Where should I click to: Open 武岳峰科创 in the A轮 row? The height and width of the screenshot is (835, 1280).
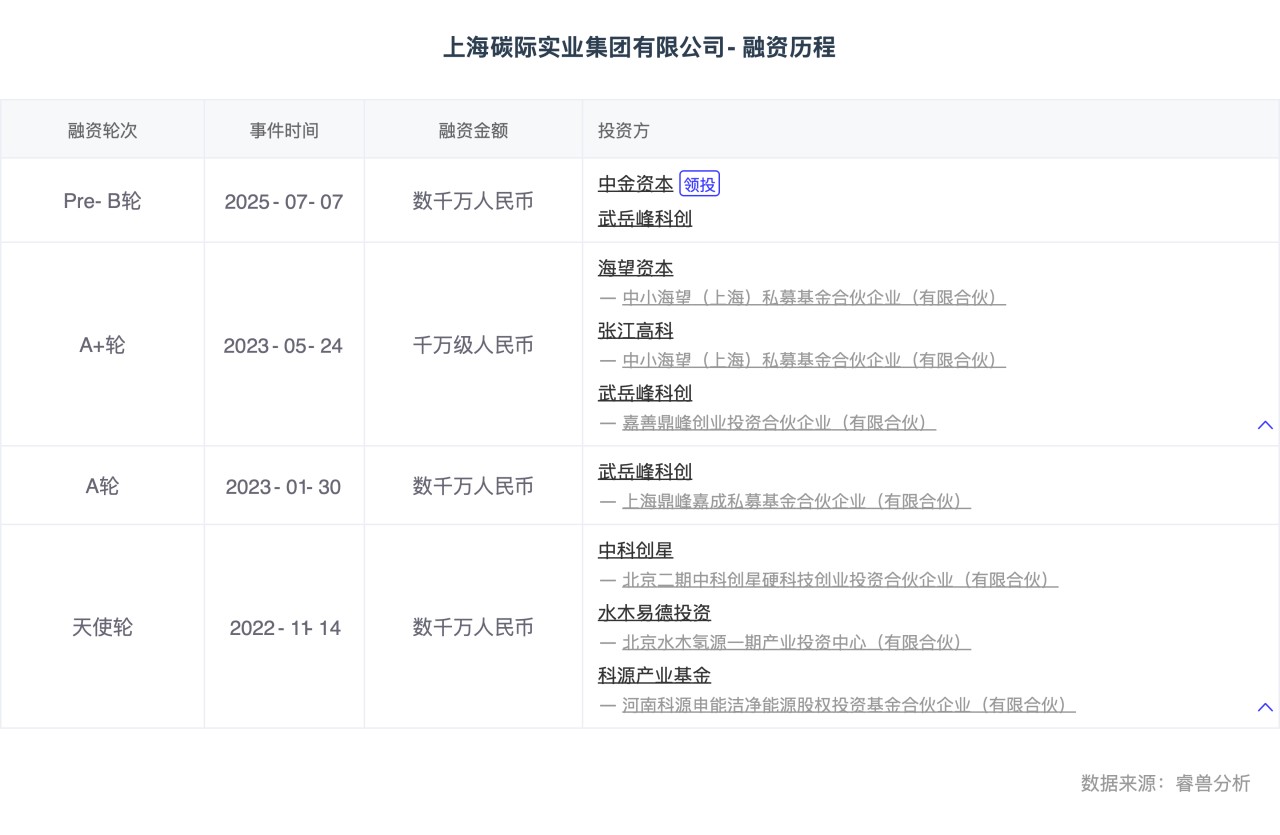645,471
